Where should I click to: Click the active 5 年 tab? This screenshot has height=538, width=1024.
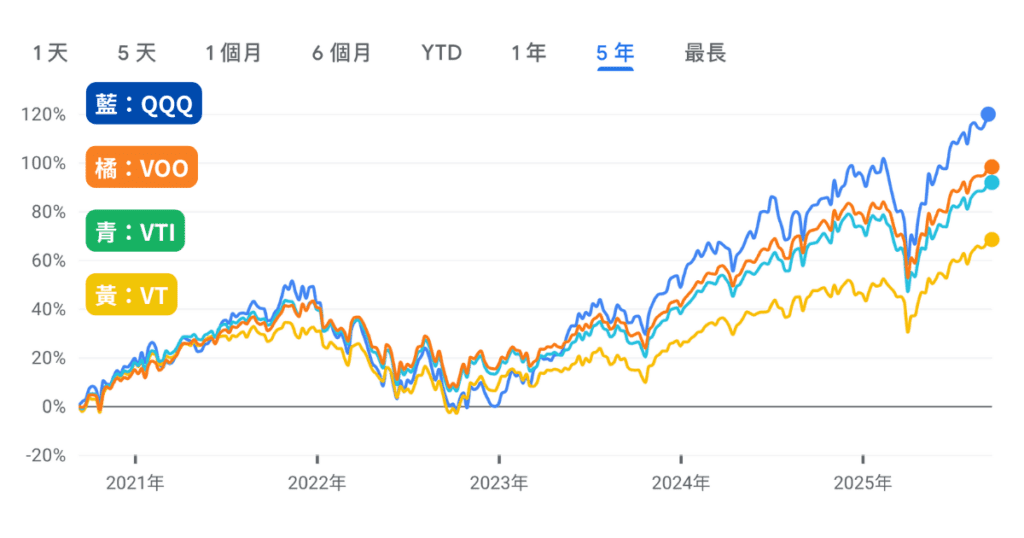[x=615, y=53]
